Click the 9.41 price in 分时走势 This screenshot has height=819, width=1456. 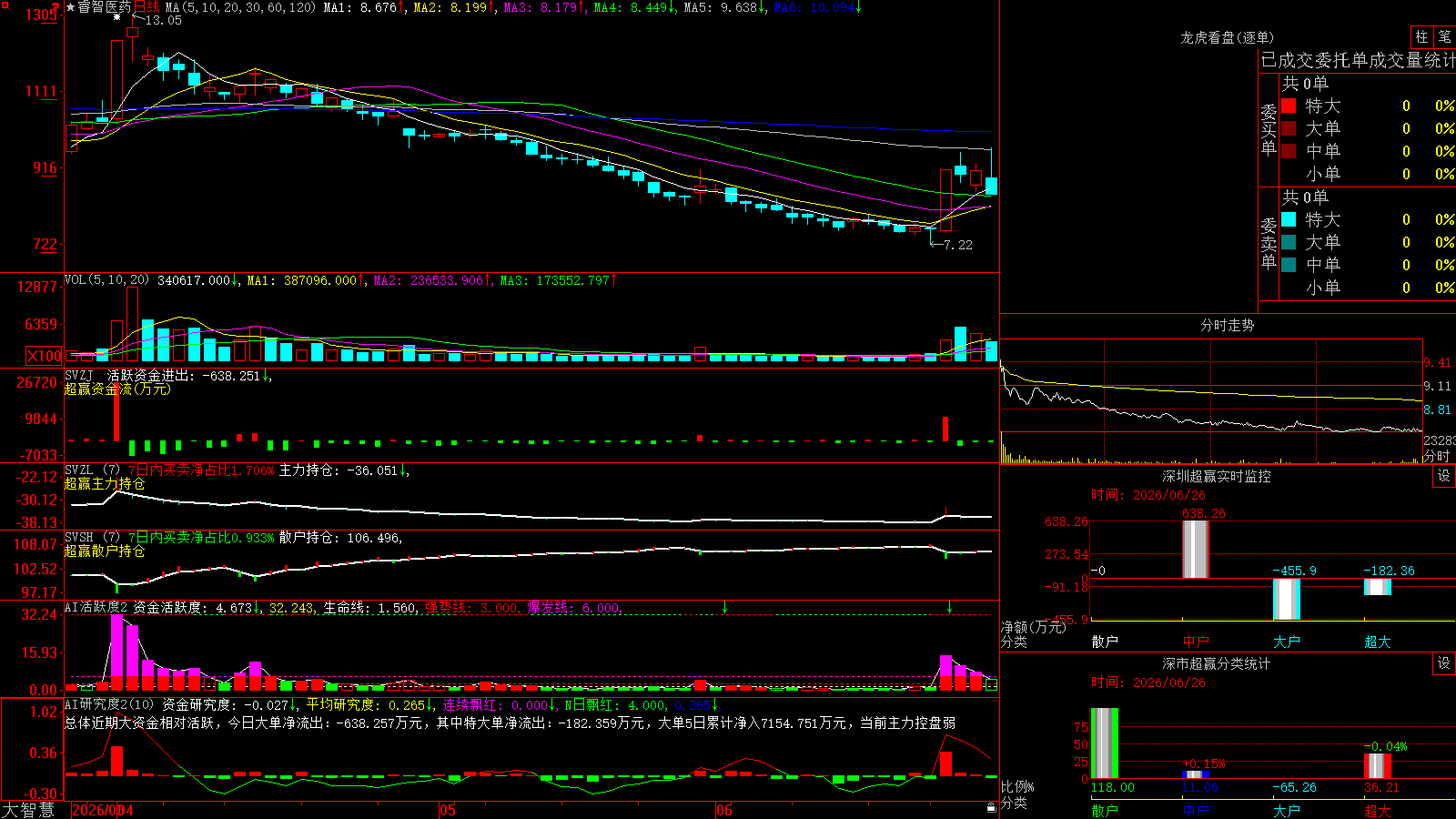(1438, 362)
